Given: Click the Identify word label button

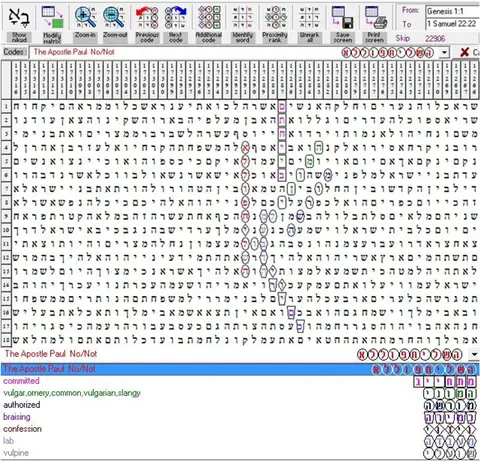Looking at the screenshot, I should (x=242, y=37).
